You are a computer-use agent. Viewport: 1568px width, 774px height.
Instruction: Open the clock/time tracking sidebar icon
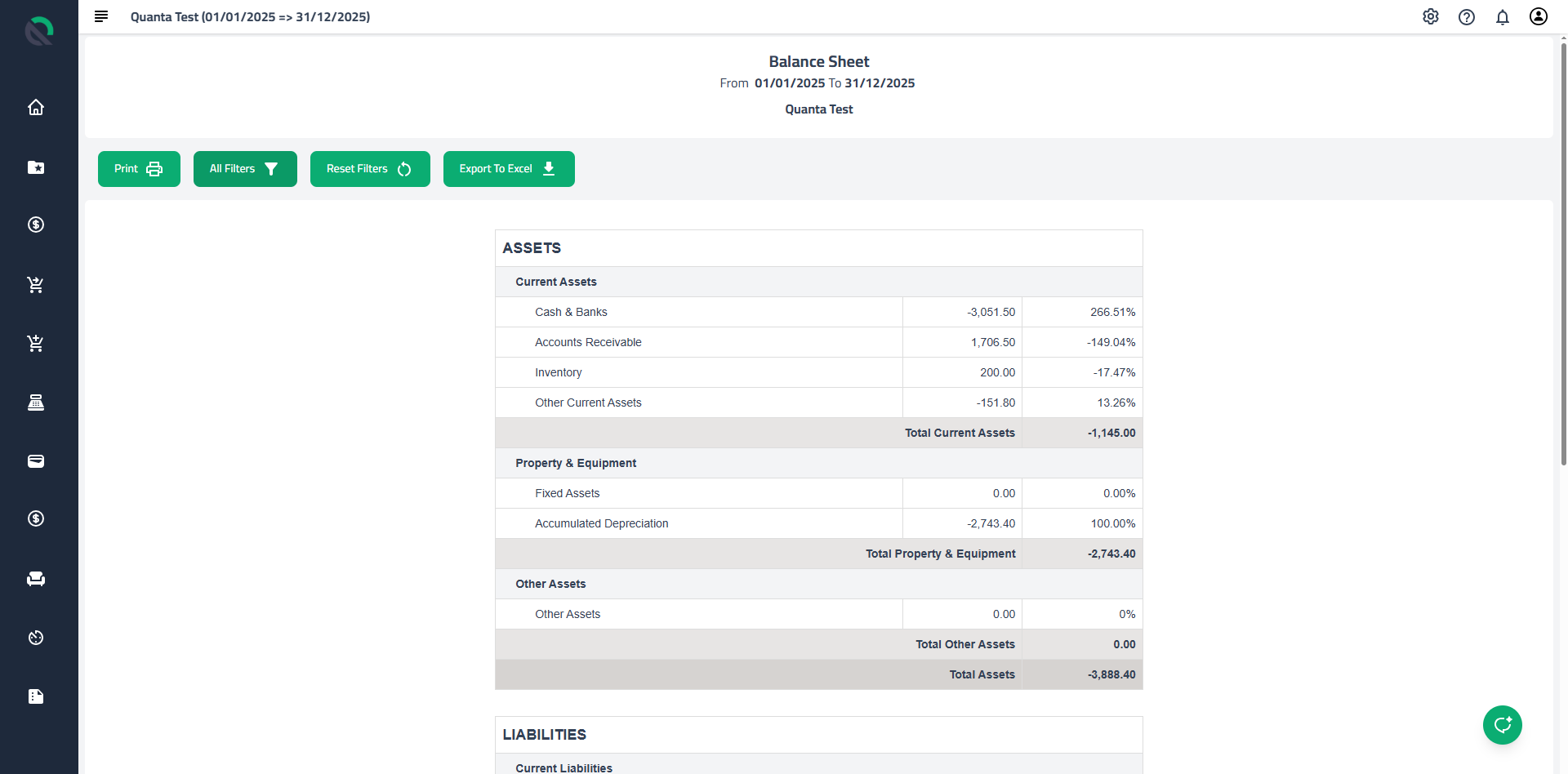[36, 638]
